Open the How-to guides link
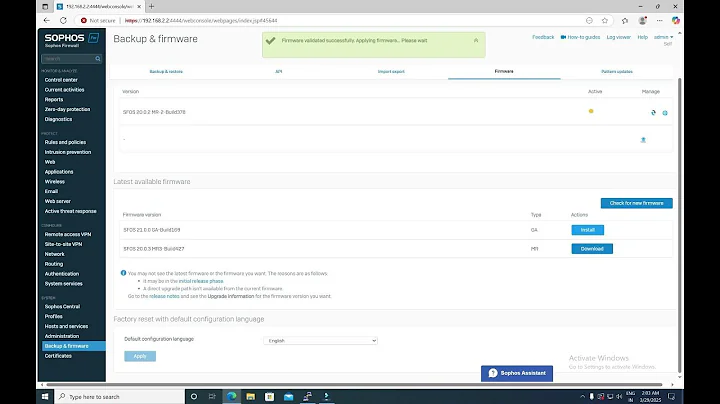The image size is (720, 404). [x=584, y=37]
